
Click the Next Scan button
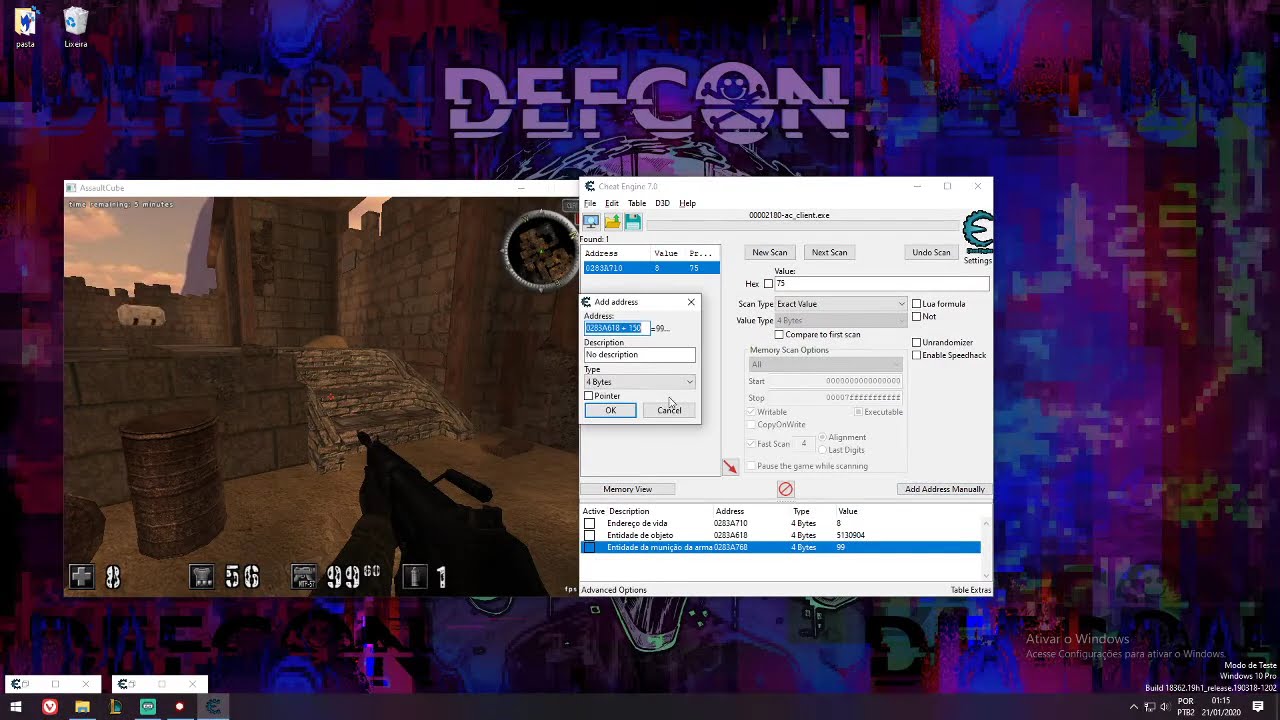[829, 253]
